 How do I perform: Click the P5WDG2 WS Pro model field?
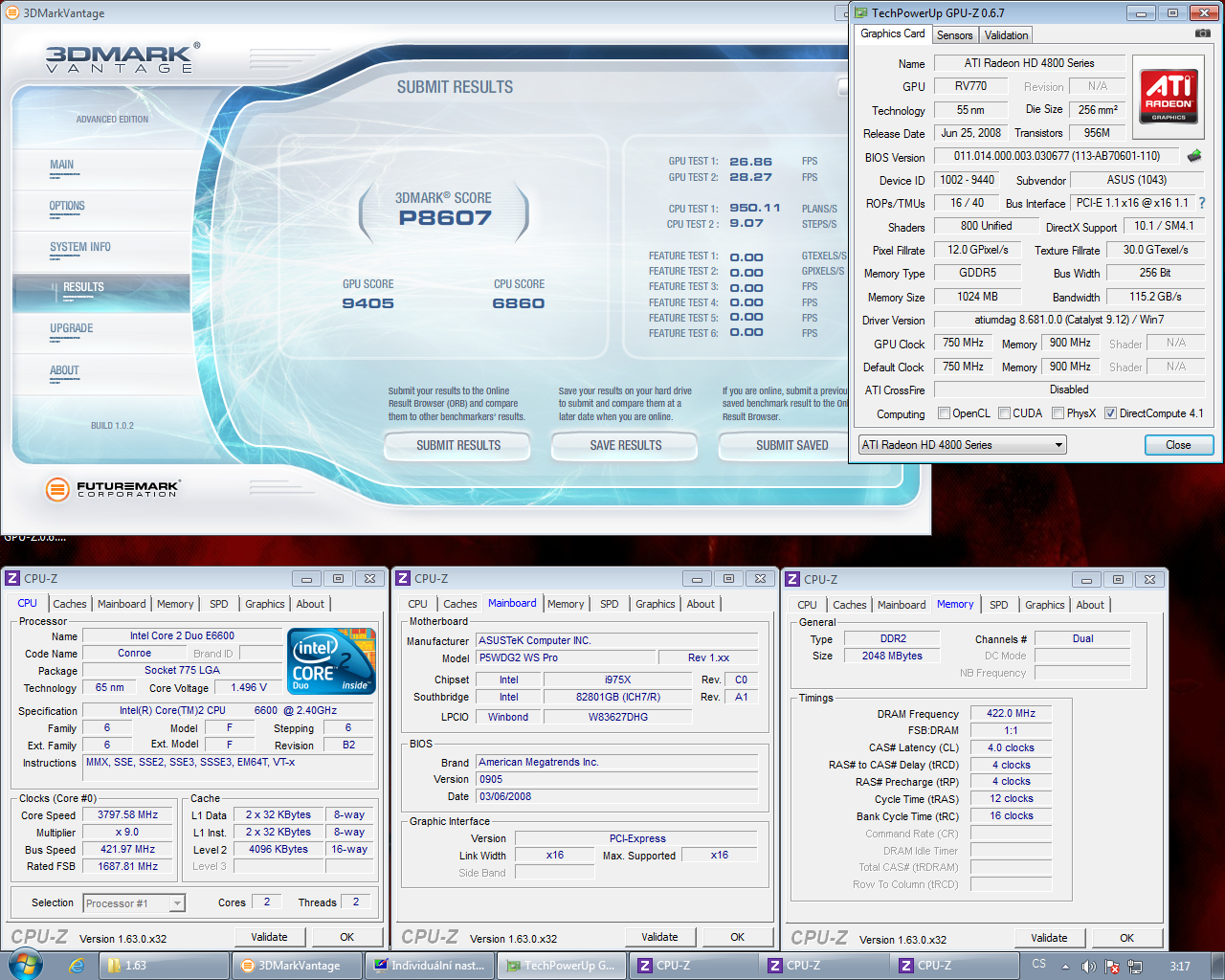pos(566,657)
